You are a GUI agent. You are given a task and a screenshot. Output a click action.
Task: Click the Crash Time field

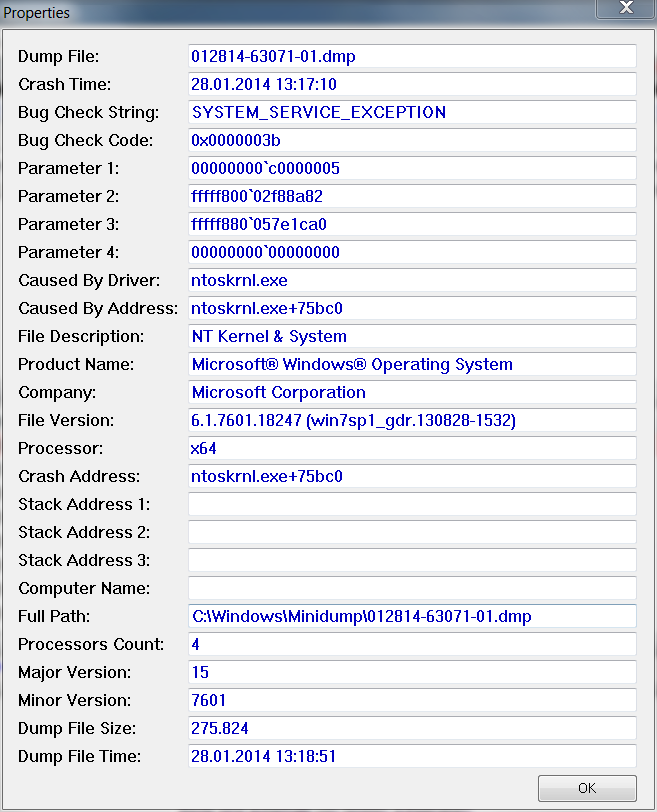(x=412, y=84)
